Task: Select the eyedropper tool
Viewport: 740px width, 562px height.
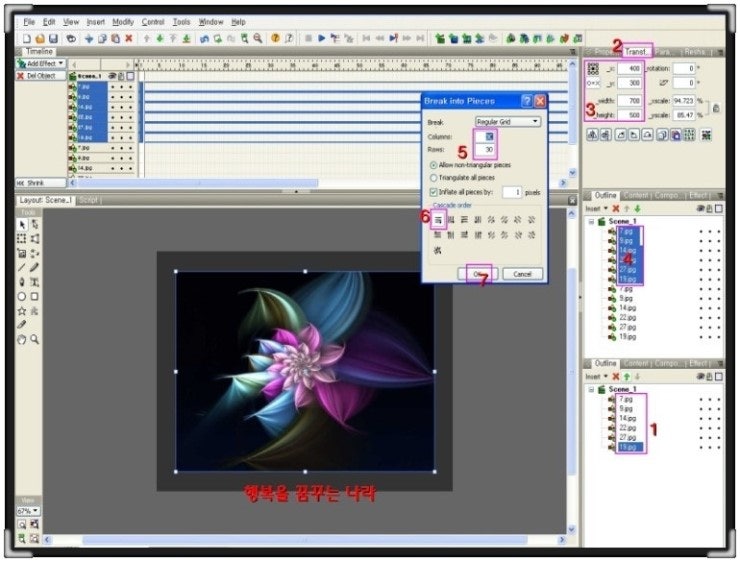Action: click(22, 325)
